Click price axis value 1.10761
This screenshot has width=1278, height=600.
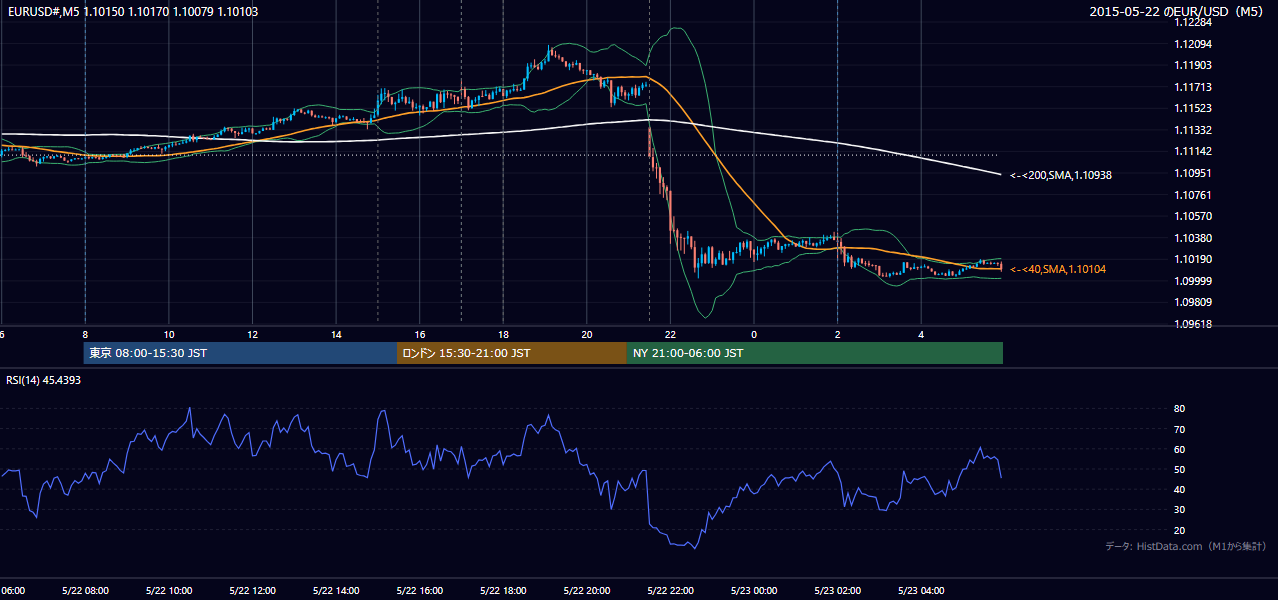pos(1194,195)
